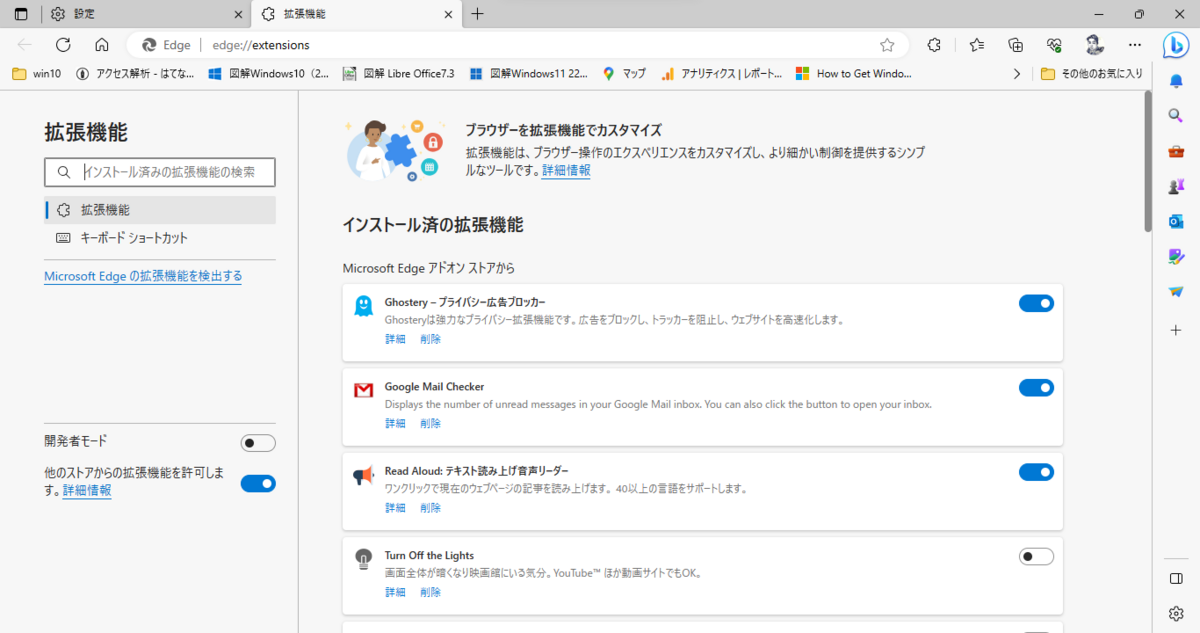1200x633 pixels.
Task: Open the 図解 Libre Office7.3 bookmark
Action: click(x=399, y=73)
